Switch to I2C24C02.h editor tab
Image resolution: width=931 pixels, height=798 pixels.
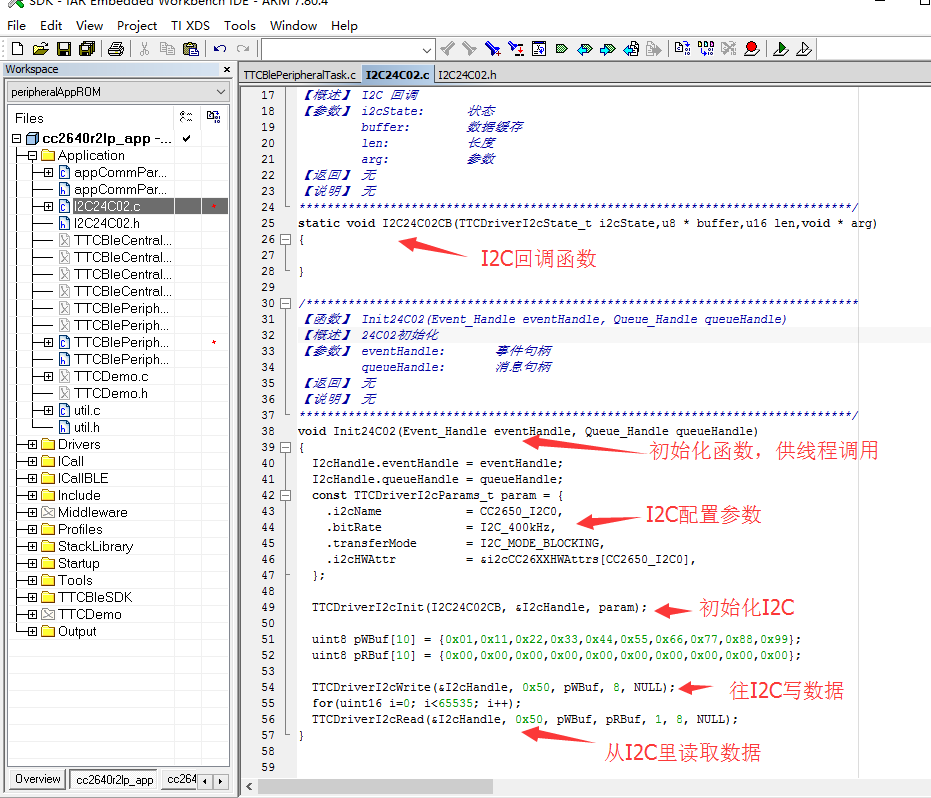[467, 75]
